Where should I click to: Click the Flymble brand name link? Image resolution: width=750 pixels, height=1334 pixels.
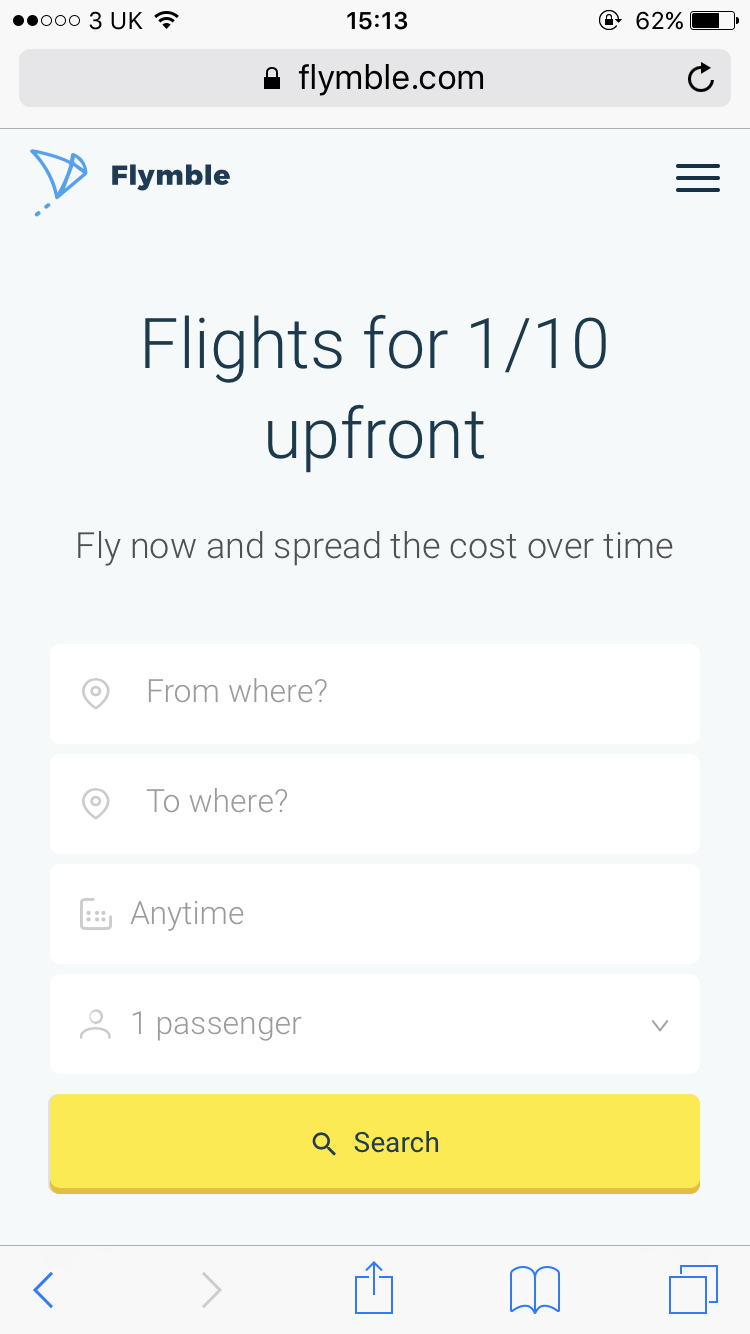170,176
